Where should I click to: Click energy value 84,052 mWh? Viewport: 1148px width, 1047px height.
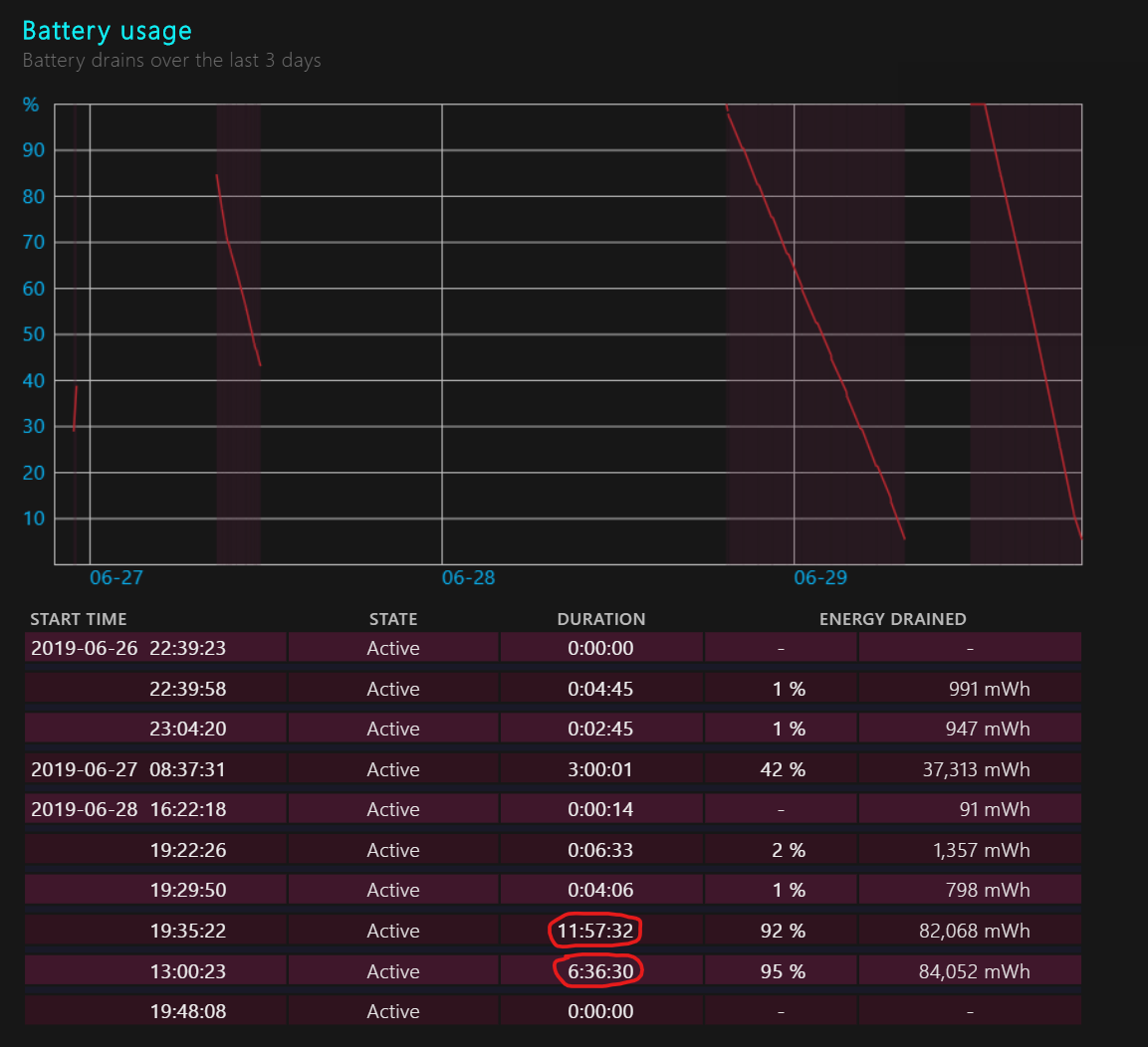tap(975, 971)
